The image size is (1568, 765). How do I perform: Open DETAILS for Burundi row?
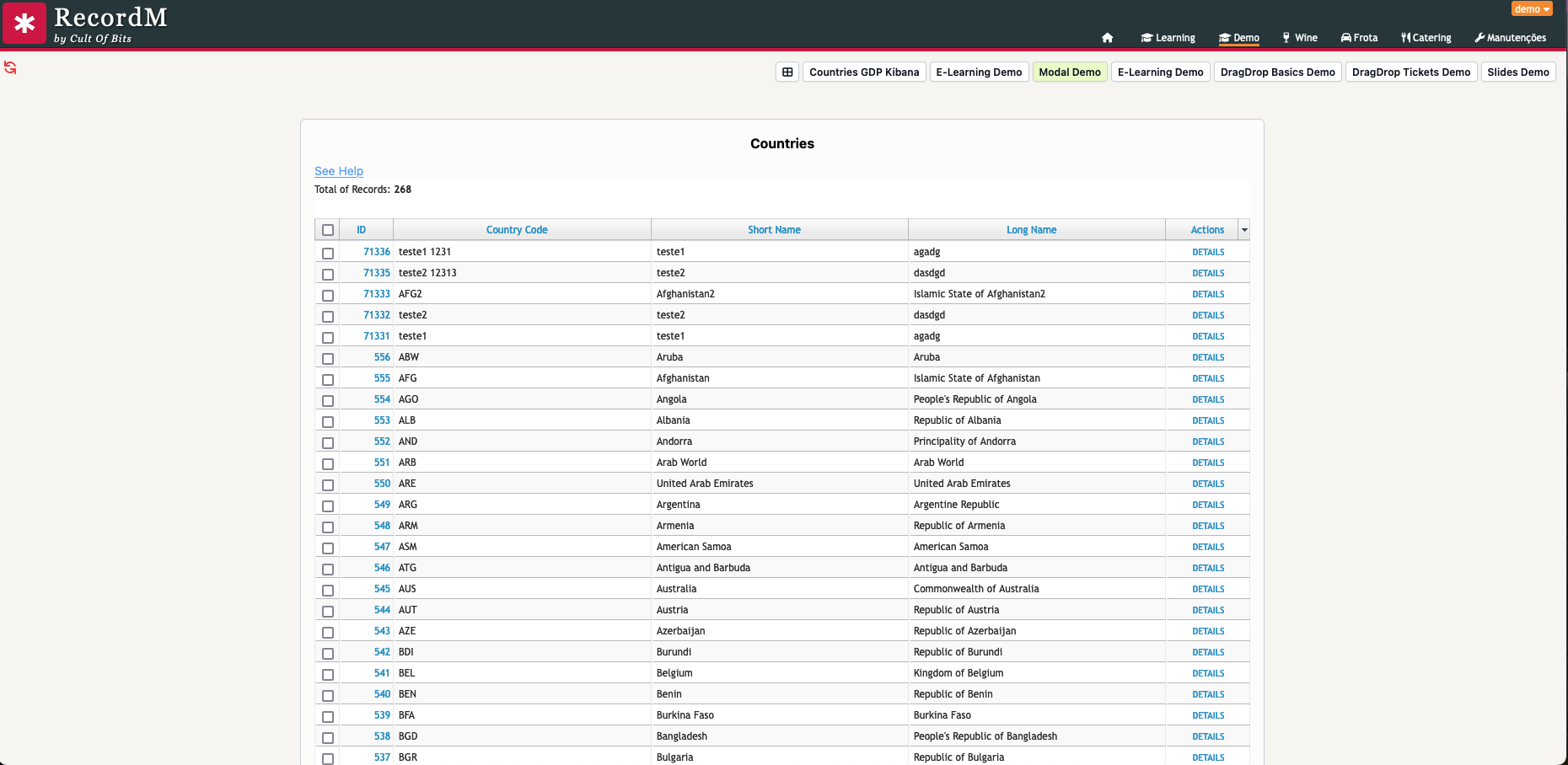pos(1208,652)
